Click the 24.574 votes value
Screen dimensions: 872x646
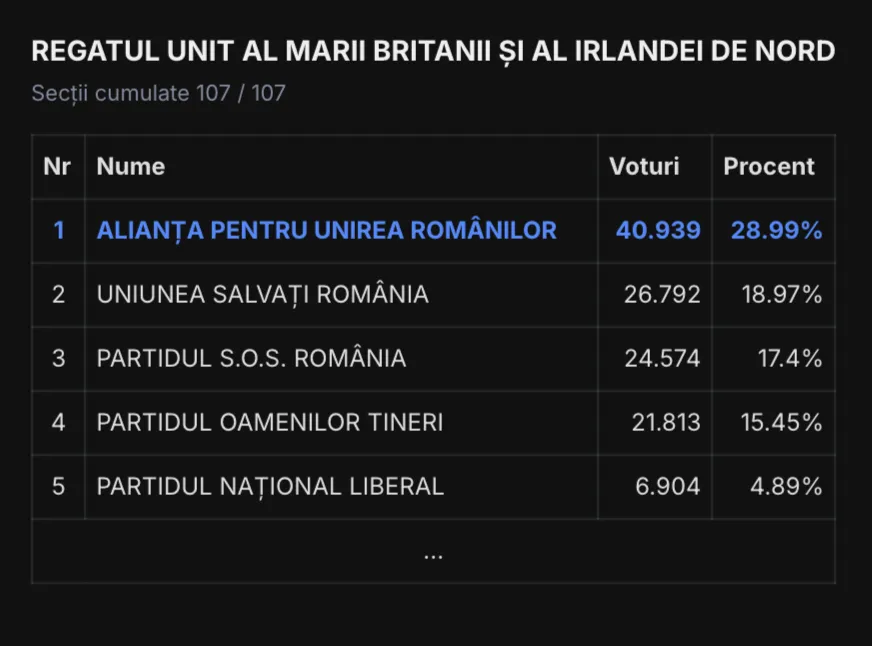pyautogui.click(x=662, y=358)
